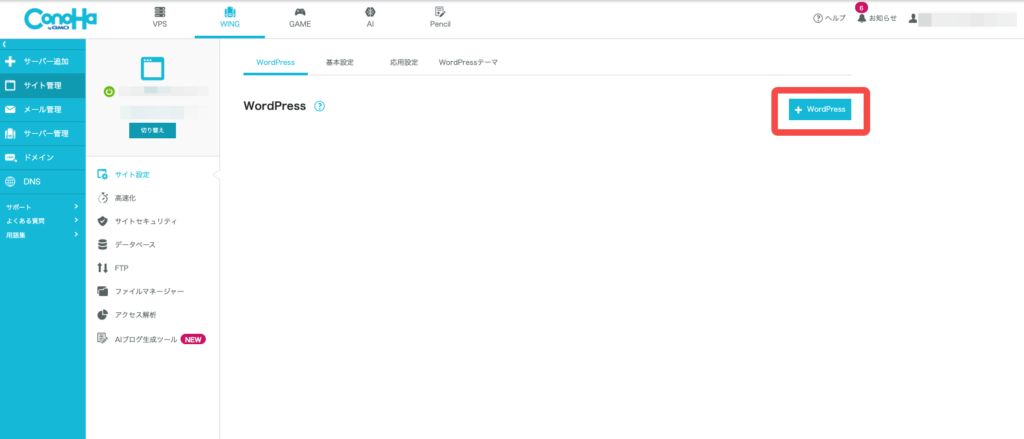Switch to the 基本設定 tab
1024x439 pixels.
tap(340, 63)
